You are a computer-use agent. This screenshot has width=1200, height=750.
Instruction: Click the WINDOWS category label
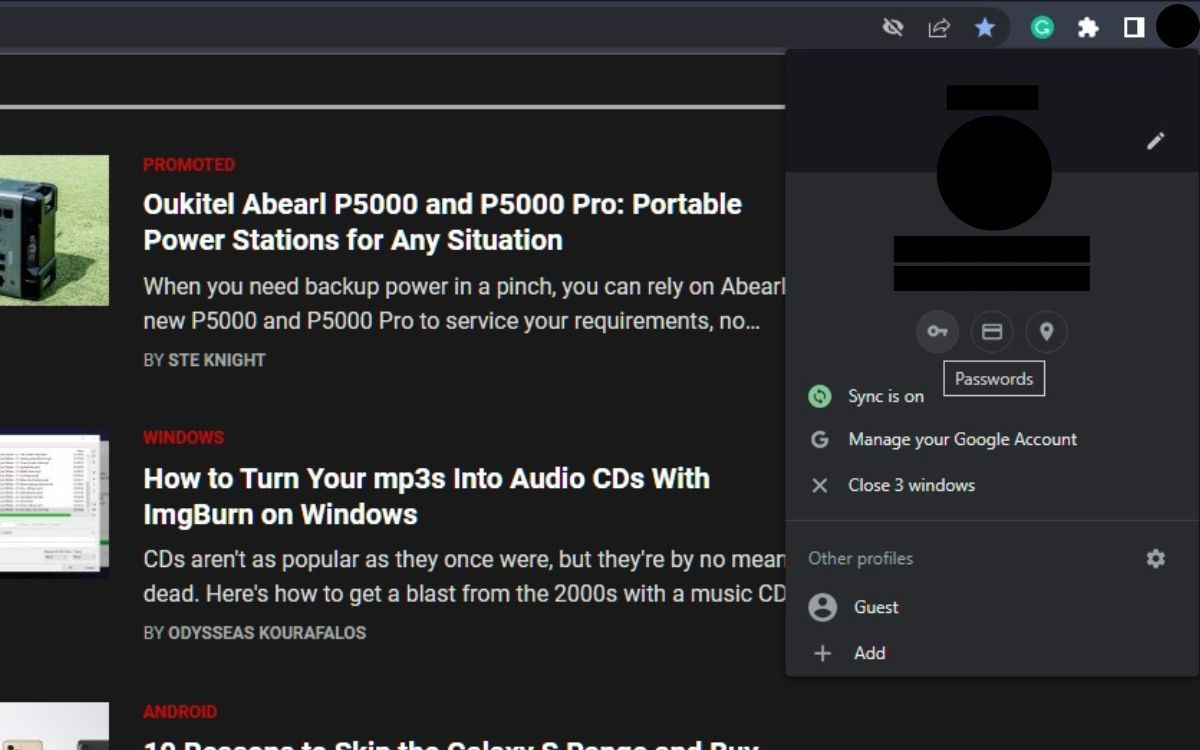(183, 438)
